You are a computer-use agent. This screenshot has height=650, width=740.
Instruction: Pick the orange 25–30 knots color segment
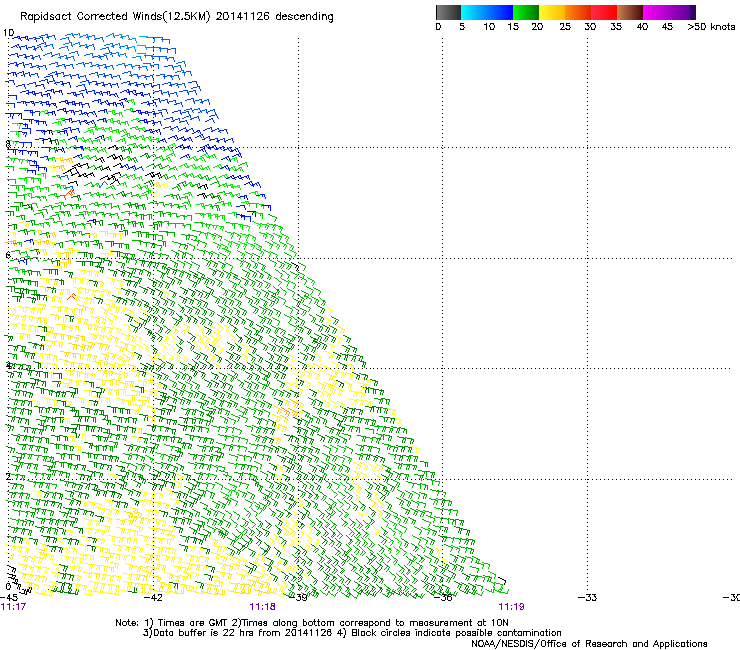pyautogui.click(x=578, y=12)
